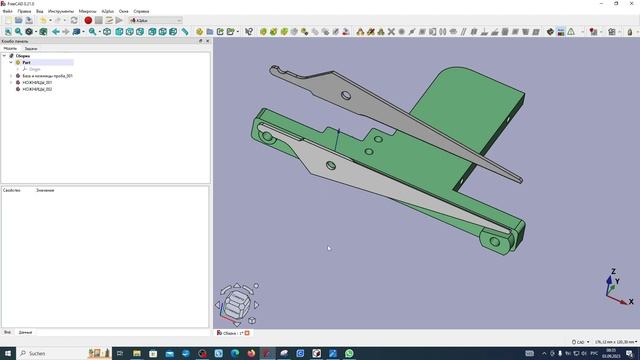Expand the 'проба_001' tree node
Image resolution: width=640 pixels, height=360 pixels.
(x=11, y=76)
